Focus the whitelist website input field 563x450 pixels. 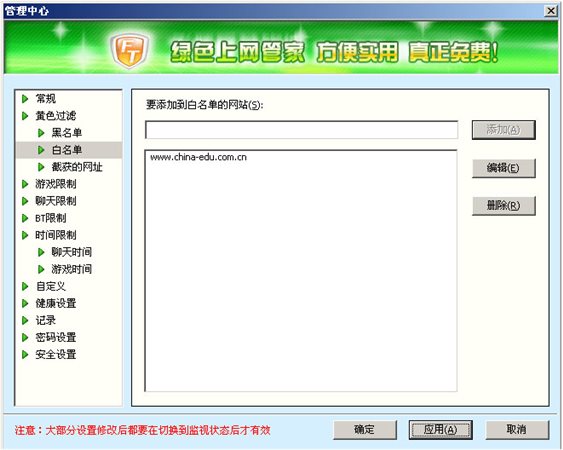(x=302, y=130)
